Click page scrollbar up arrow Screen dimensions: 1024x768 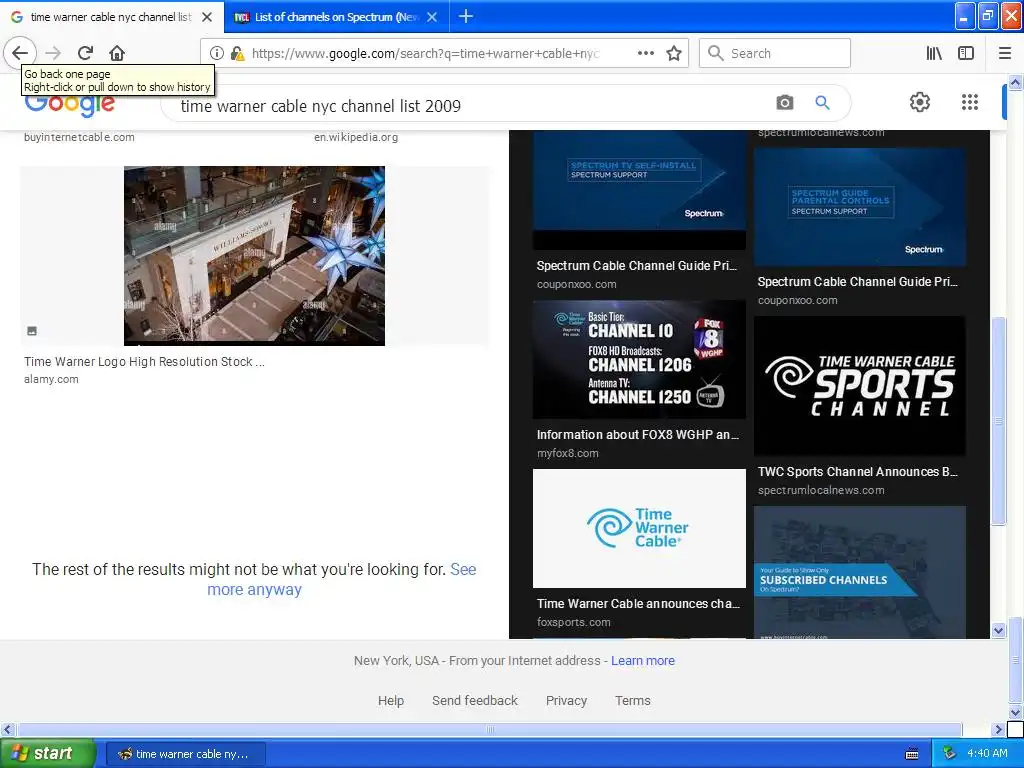(1016, 82)
